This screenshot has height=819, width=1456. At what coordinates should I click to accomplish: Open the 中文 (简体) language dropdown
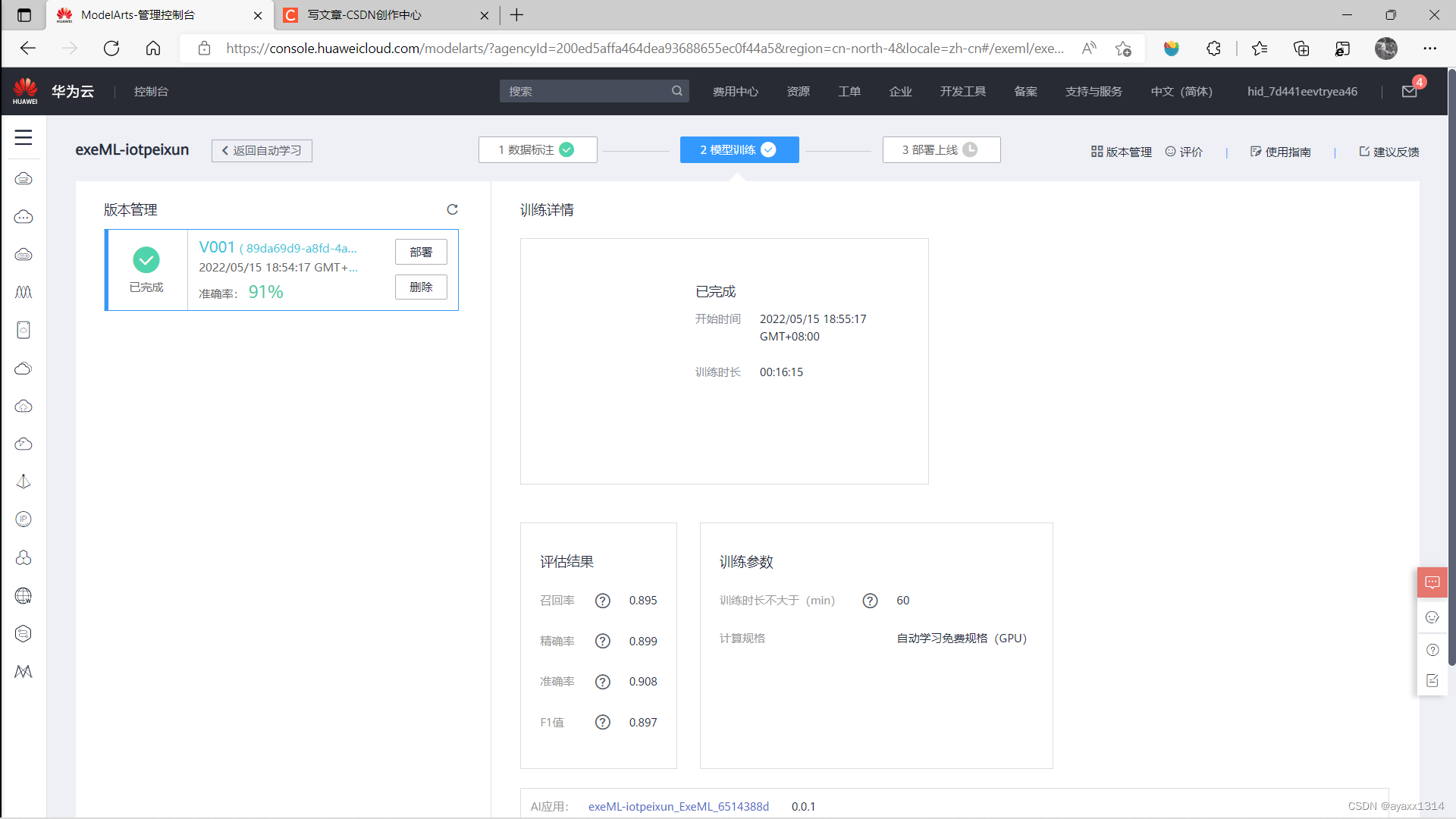pyautogui.click(x=1181, y=92)
